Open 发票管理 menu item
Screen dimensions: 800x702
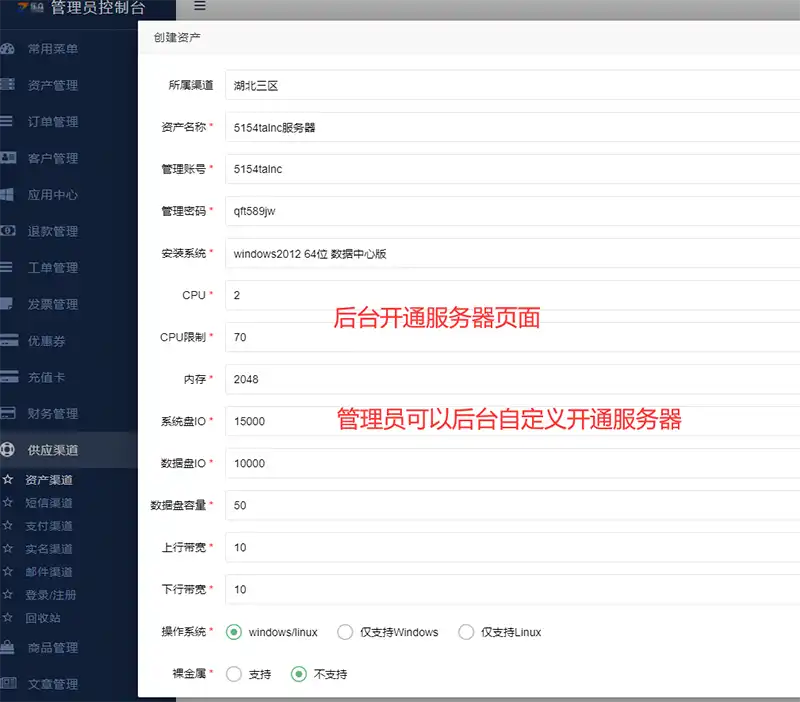pos(53,305)
